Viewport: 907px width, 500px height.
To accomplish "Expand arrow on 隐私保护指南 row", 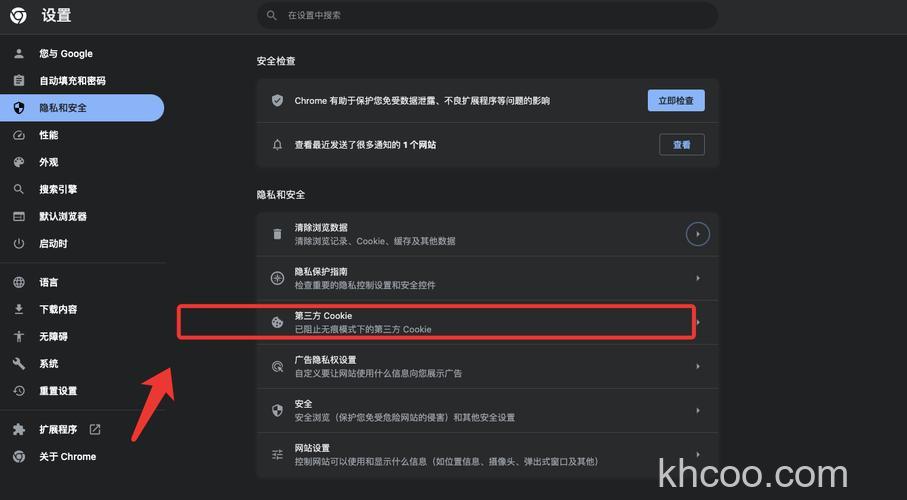I will click(698, 278).
